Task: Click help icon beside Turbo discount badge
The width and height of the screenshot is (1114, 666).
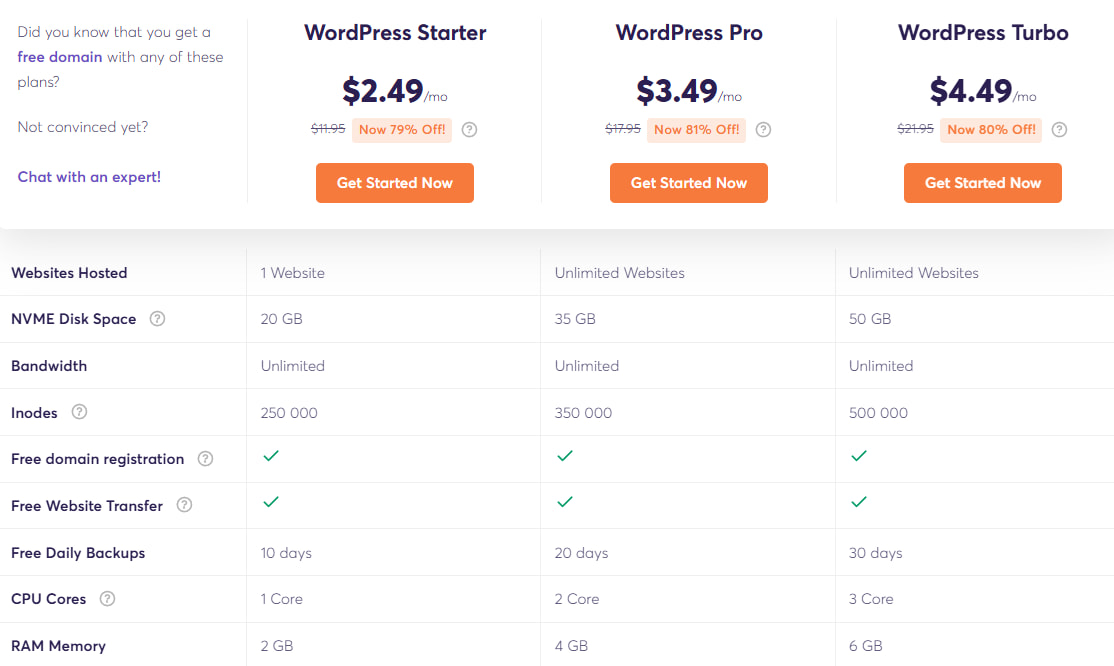Action: (x=1059, y=129)
